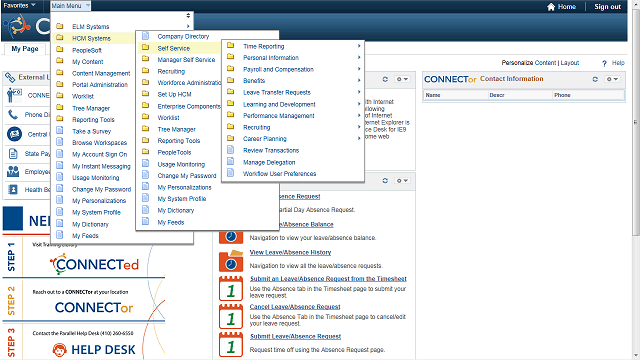
Task: Open Cancel Leave/Absence Request link
Action: pyautogui.click(x=295, y=307)
